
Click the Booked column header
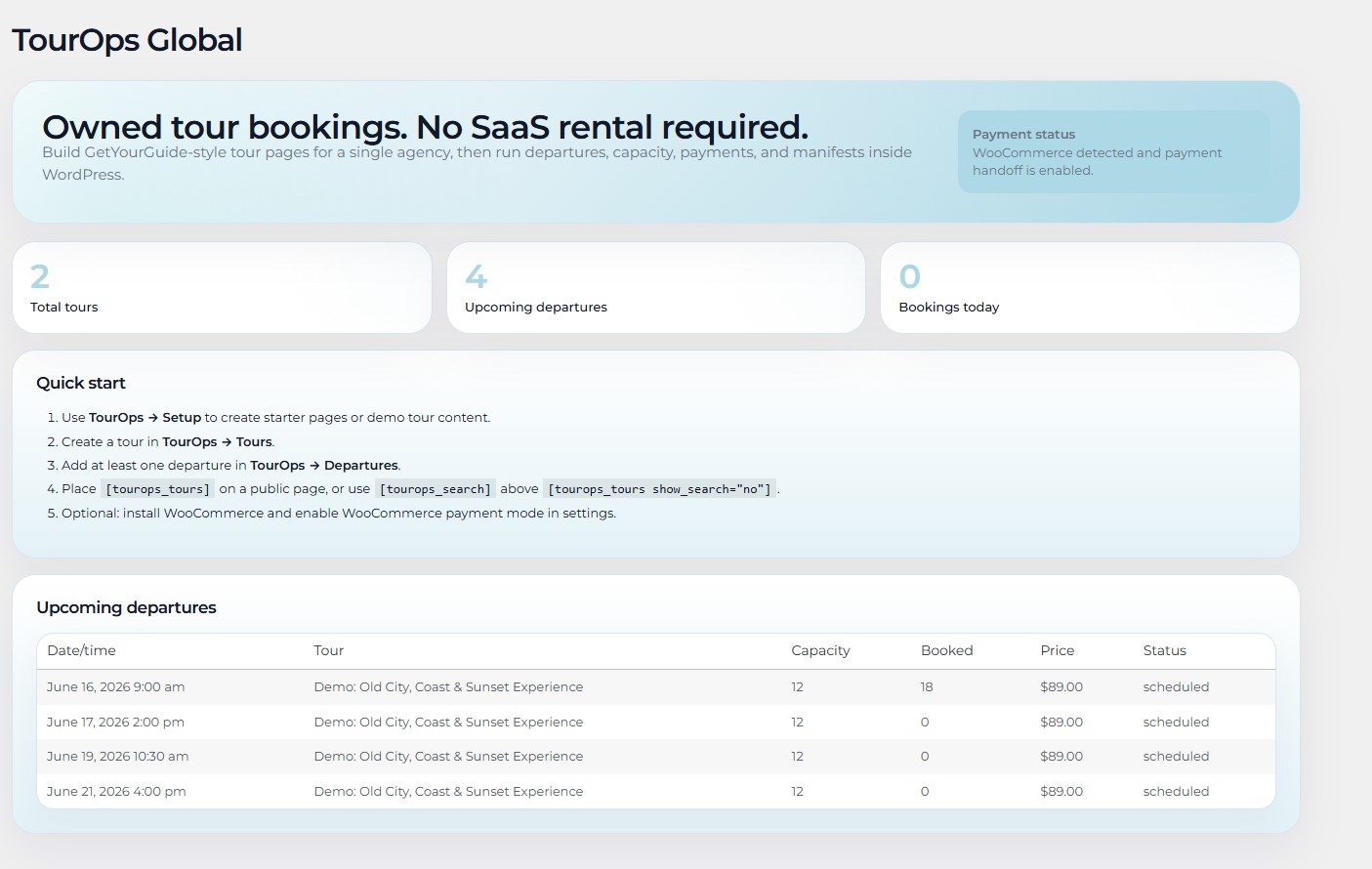pyautogui.click(x=946, y=650)
